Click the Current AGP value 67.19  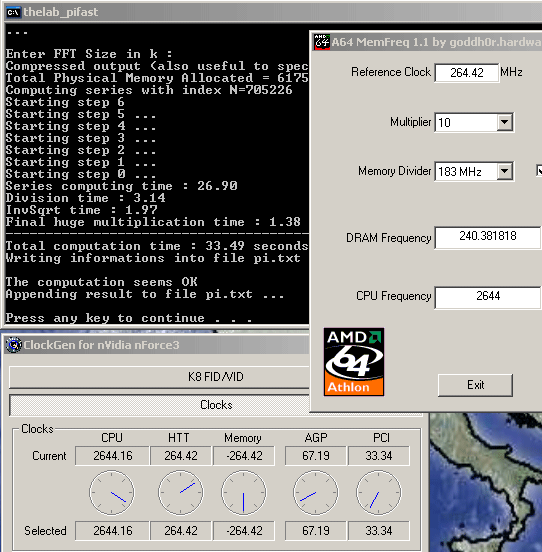pyautogui.click(x=316, y=456)
